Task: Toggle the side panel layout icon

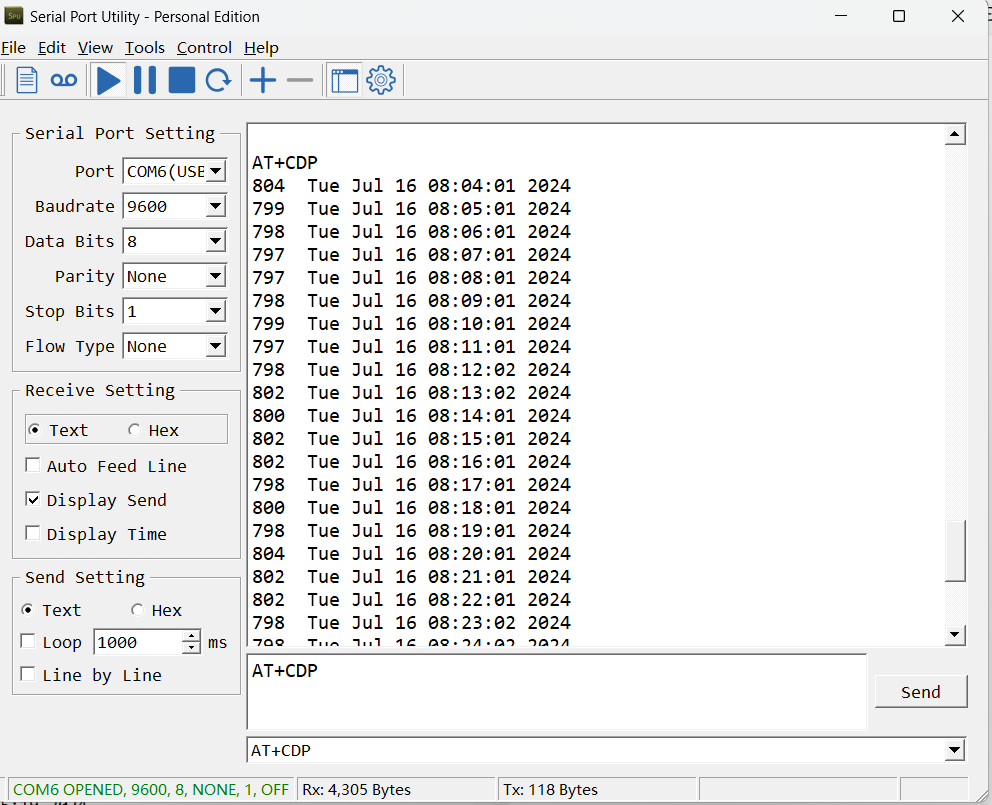Action: click(x=345, y=80)
